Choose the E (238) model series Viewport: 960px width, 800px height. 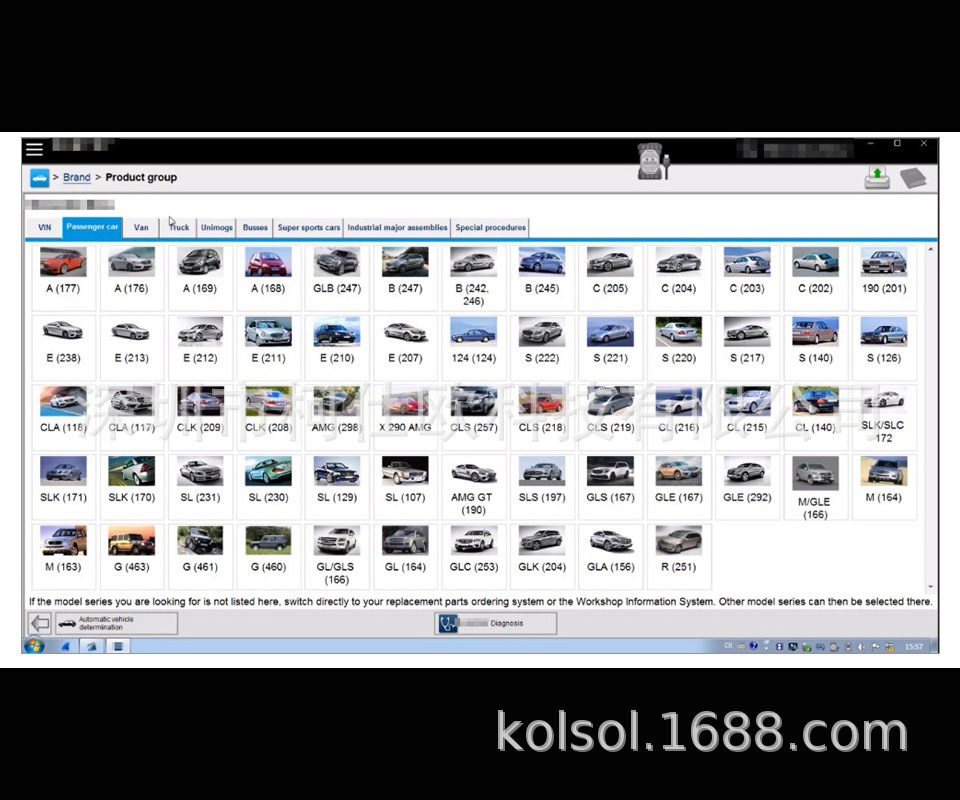(63, 347)
